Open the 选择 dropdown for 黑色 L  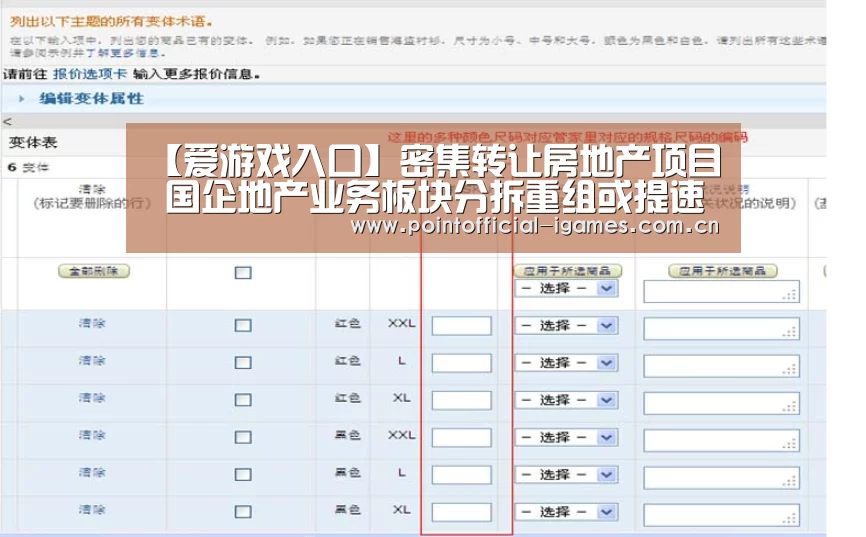pyautogui.click(x=566, y=475)
